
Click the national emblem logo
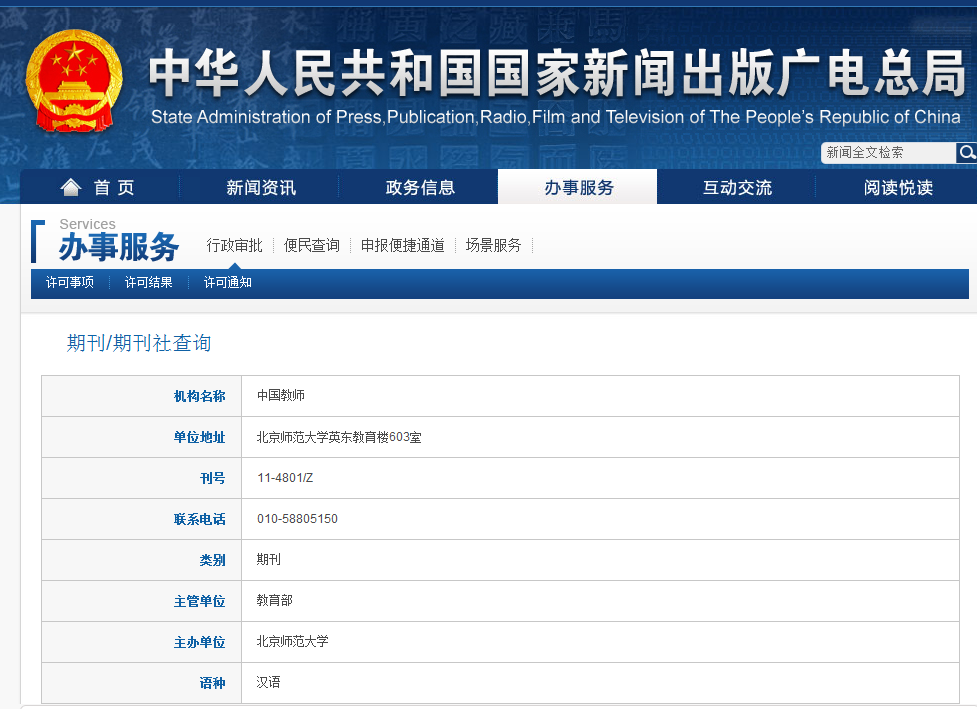coord(74,81)
